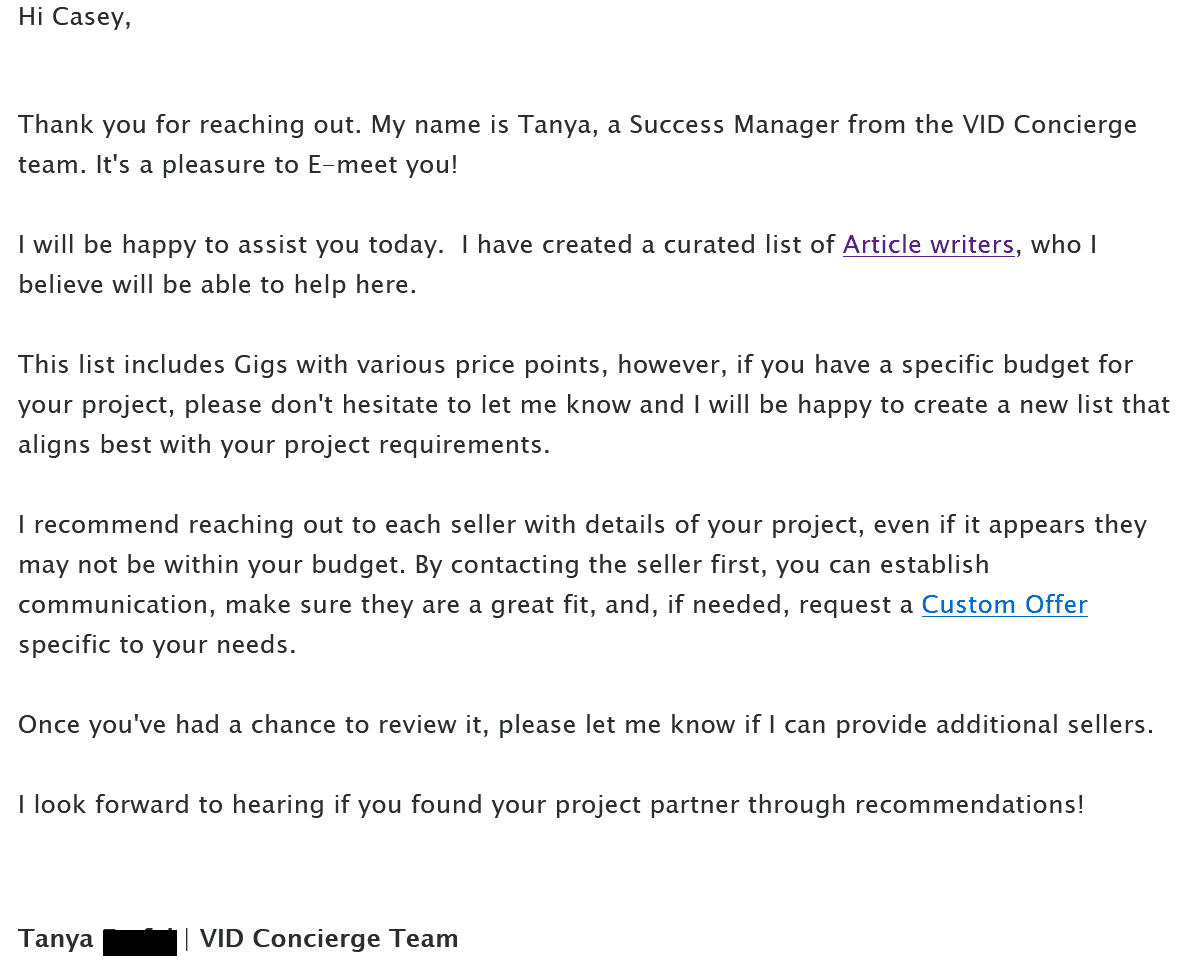Image resolution: width=1200 pixels, height=961 pixels.
Task: Open the Article writers link
Action: (x=929, y=245)
